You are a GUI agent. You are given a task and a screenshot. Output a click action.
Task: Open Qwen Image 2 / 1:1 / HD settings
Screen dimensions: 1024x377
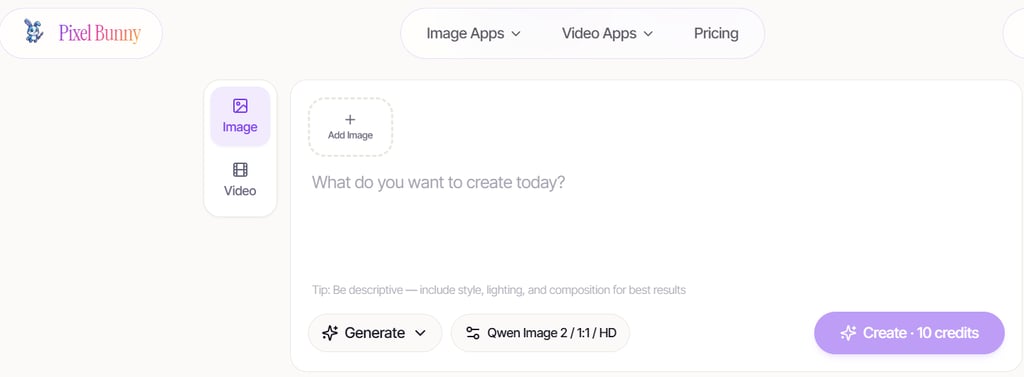click(540, 333)
